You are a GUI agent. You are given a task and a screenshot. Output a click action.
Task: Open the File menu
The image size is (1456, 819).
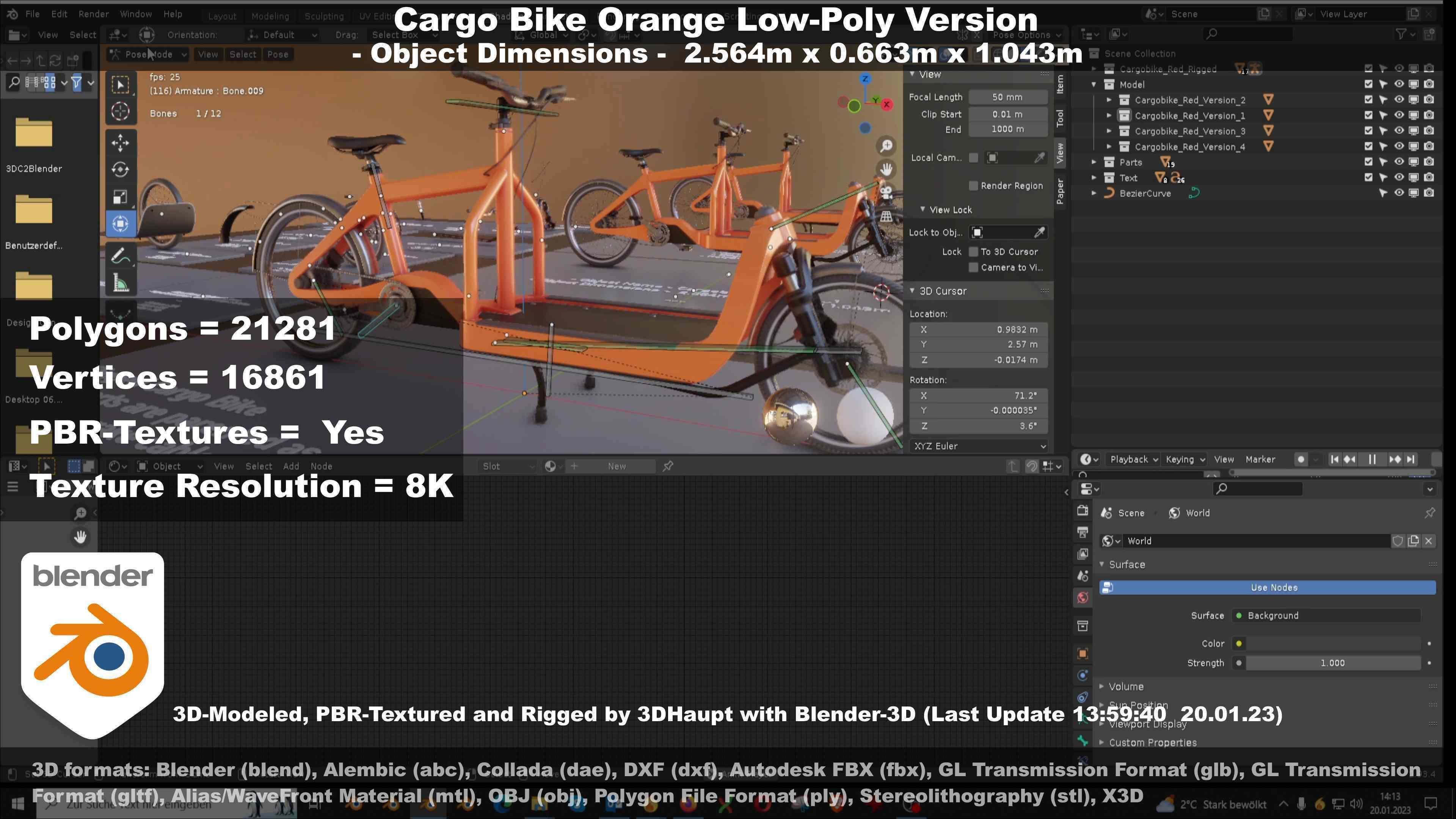tap(32, 14)
